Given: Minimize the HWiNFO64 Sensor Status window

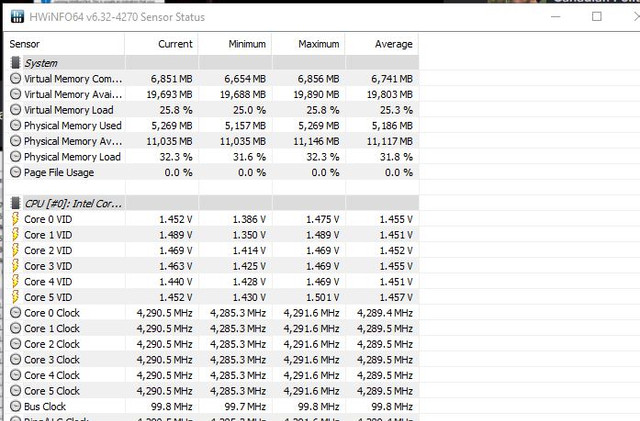Looking at the screenshot, I should (x=556, y=17).
